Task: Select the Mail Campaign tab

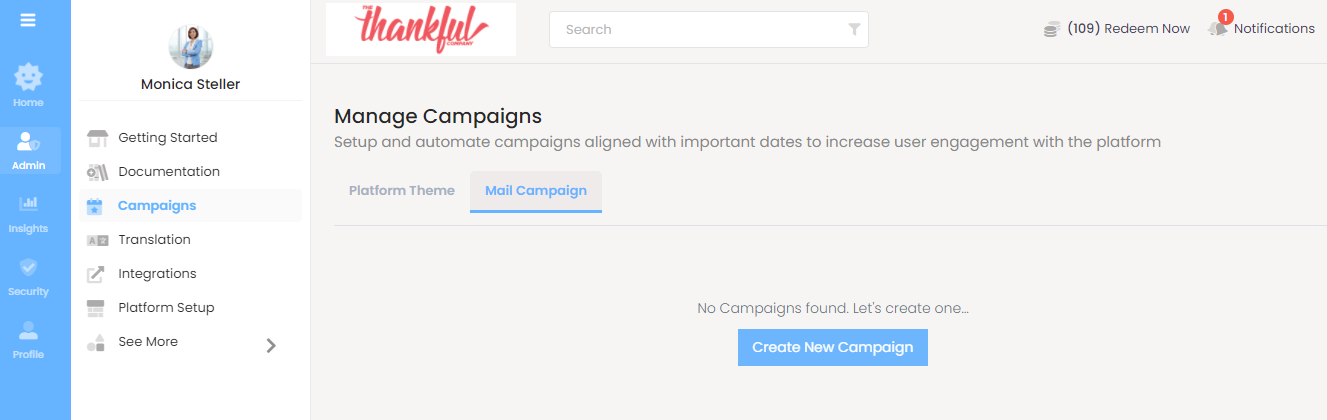Action: (535, 191)
